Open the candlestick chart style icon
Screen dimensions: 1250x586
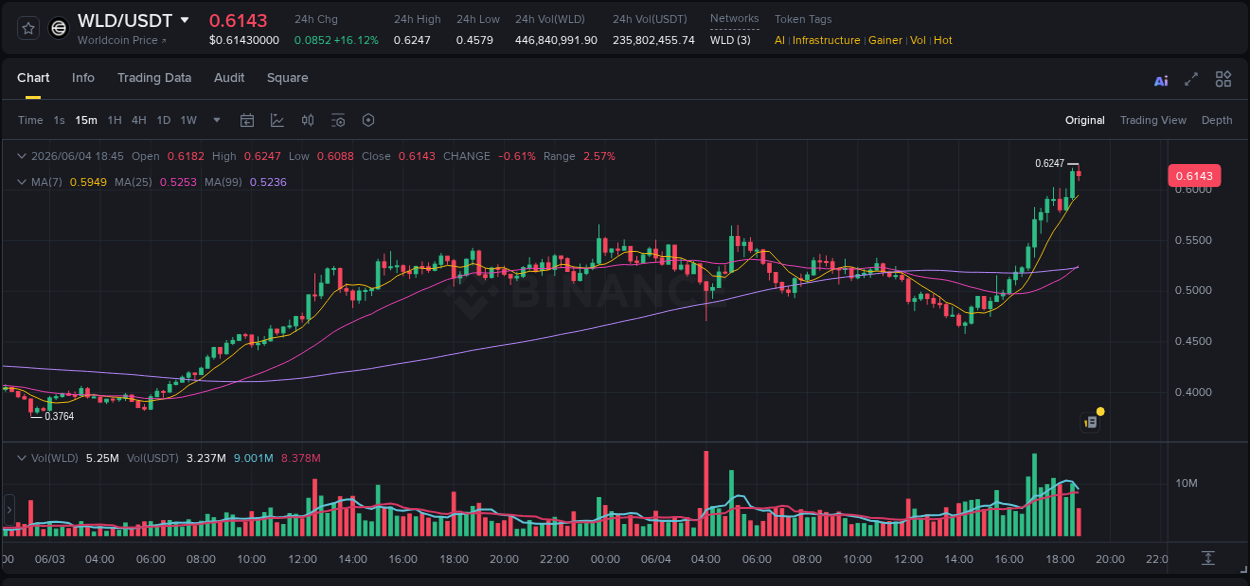[308, 120]
